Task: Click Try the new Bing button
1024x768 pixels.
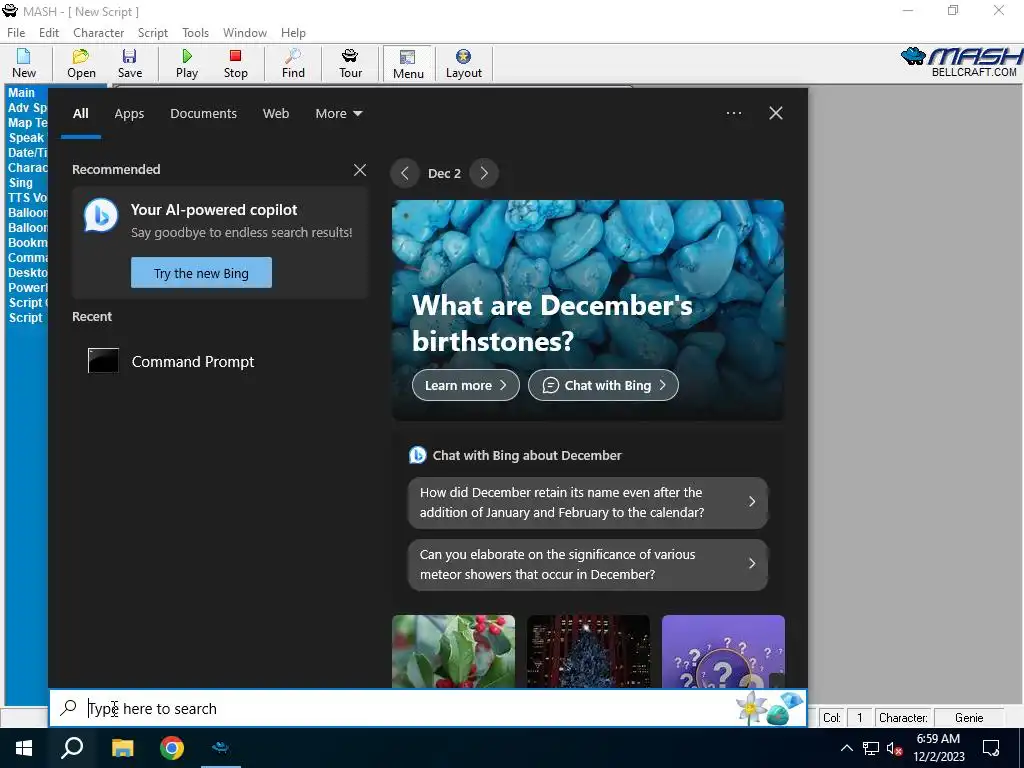Action: [x=201, y=273]
